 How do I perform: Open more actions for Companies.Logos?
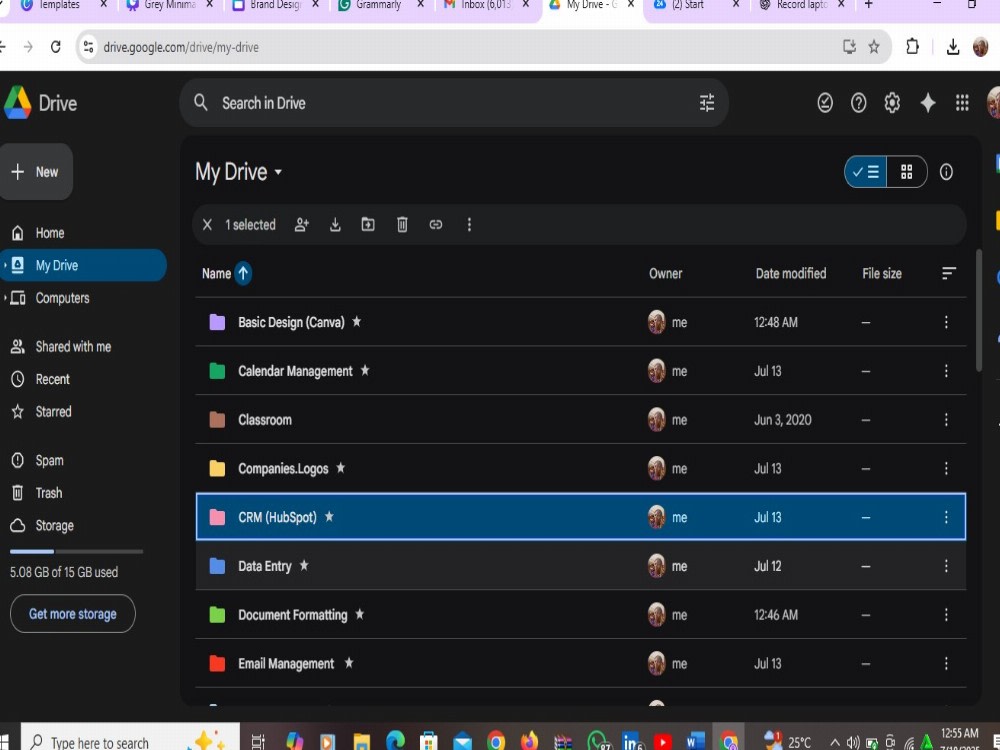[x=946, y=469]
